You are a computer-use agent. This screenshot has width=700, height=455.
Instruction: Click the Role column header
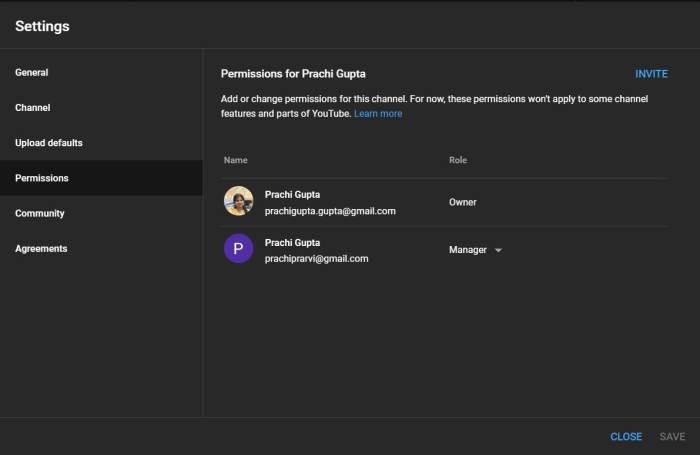pyautogui.click(x=458, y=160)
